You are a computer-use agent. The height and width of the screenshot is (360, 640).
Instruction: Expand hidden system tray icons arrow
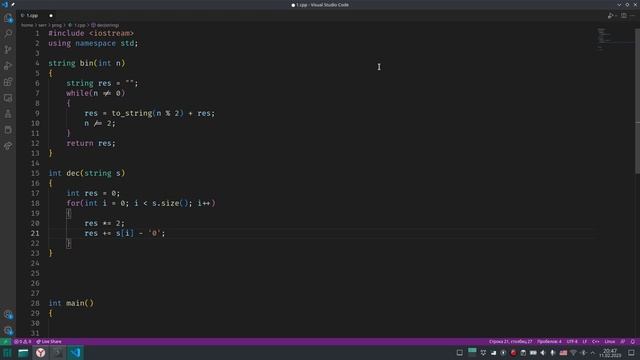pos(593,353)
